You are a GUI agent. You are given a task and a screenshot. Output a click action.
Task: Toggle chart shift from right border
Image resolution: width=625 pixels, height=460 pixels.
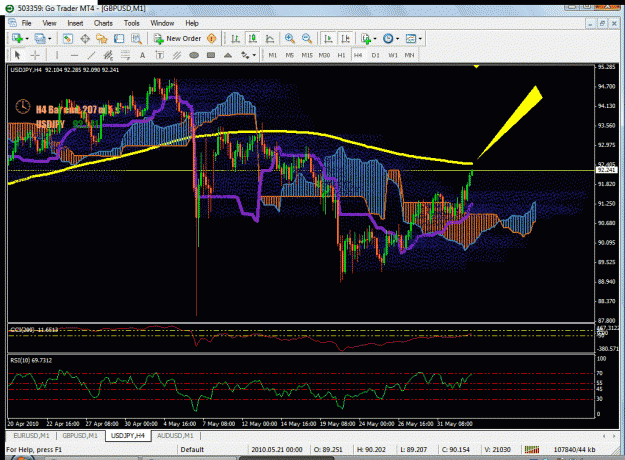pos(346,39)
